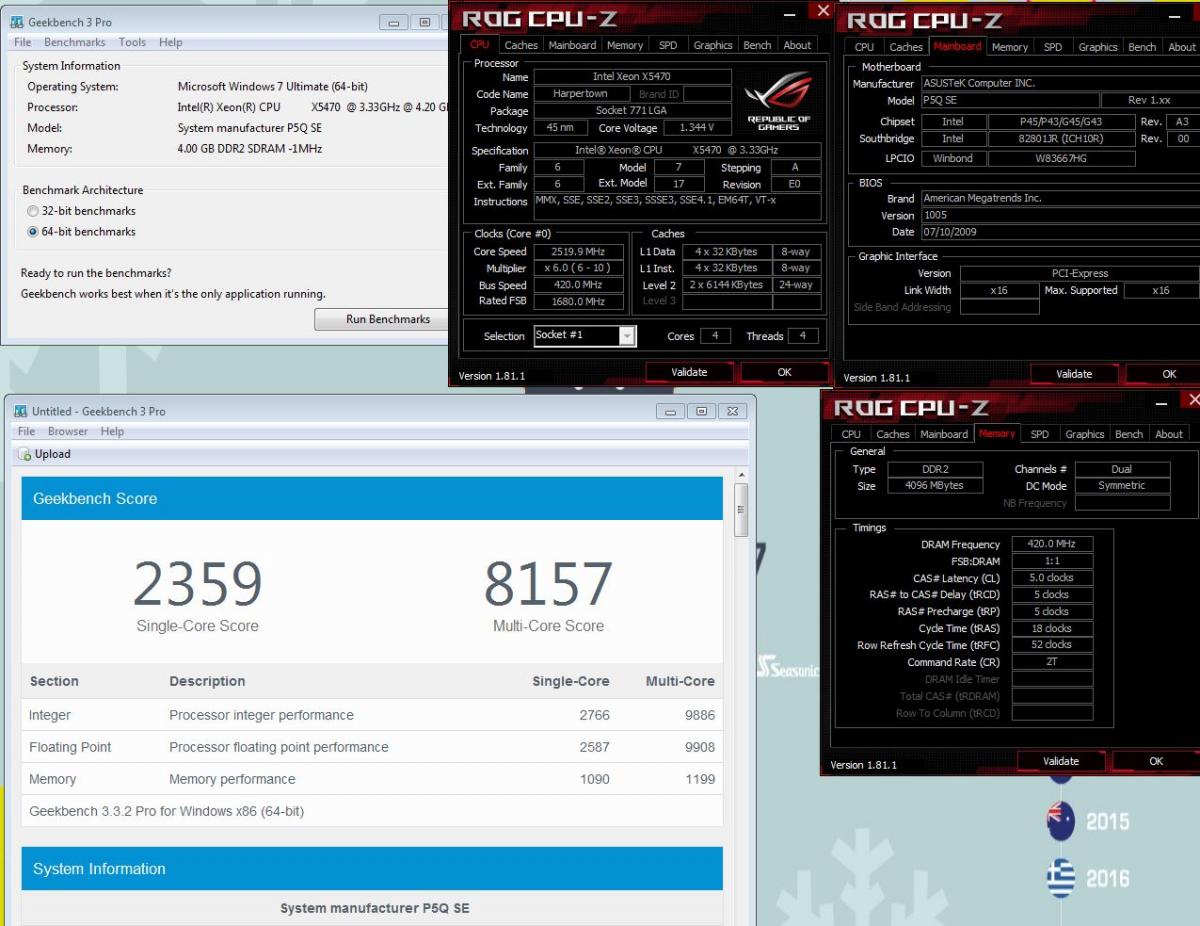This screenshot has height=926, width=1200.
Task: Click OK in the CPU tab window
Action: tap(784, 372)
